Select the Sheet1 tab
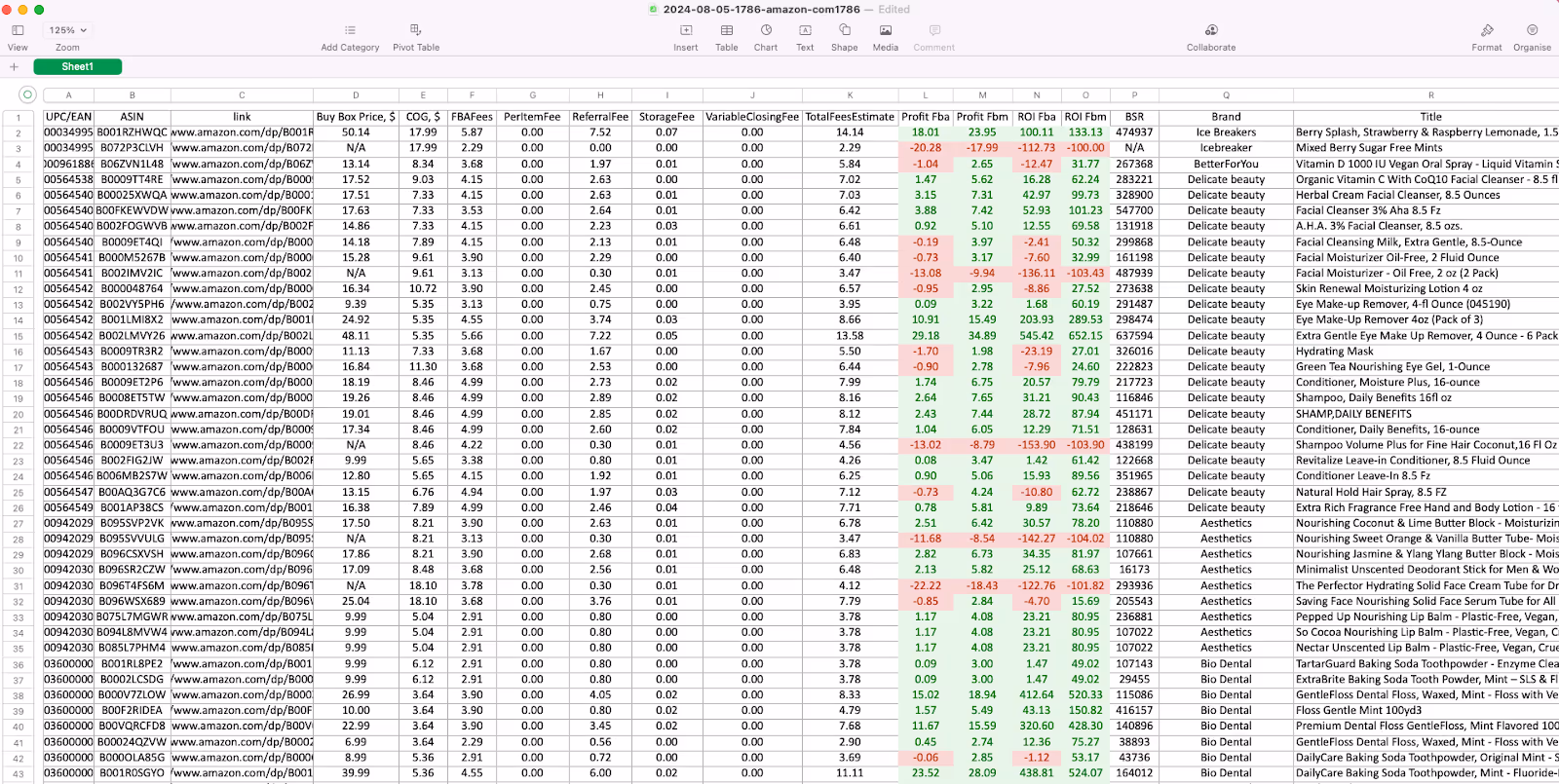 click(x=78, y=67)
